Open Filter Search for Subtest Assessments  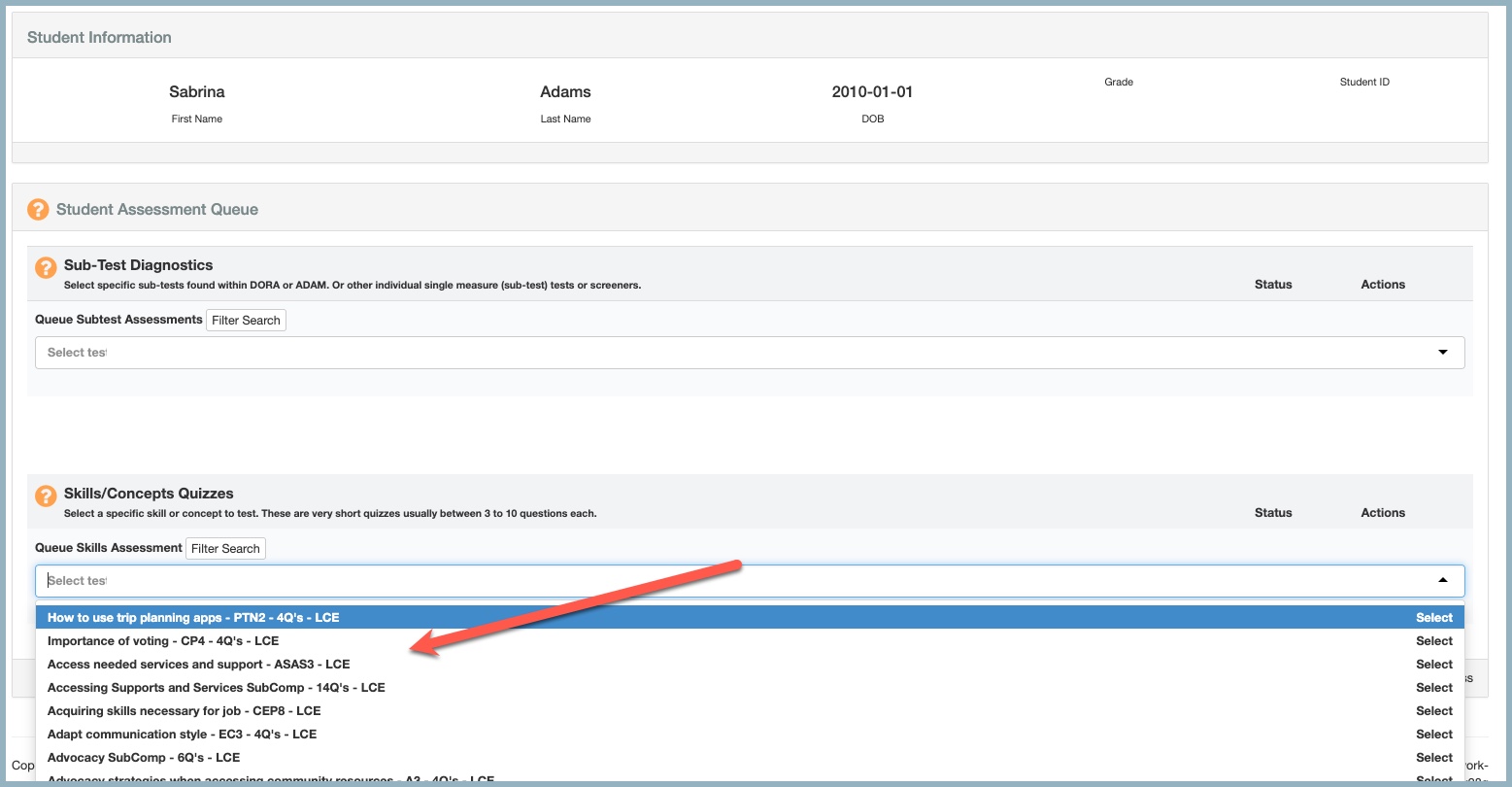246,320
